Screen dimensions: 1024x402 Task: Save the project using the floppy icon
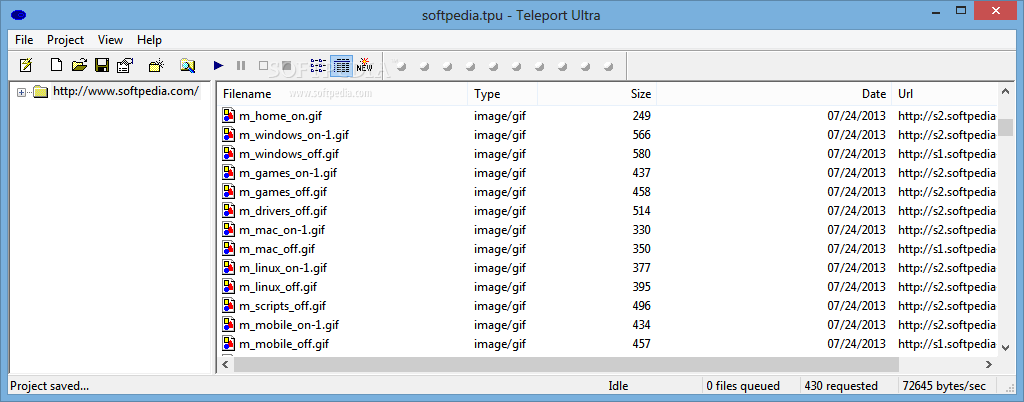click(x=101, y=65)
